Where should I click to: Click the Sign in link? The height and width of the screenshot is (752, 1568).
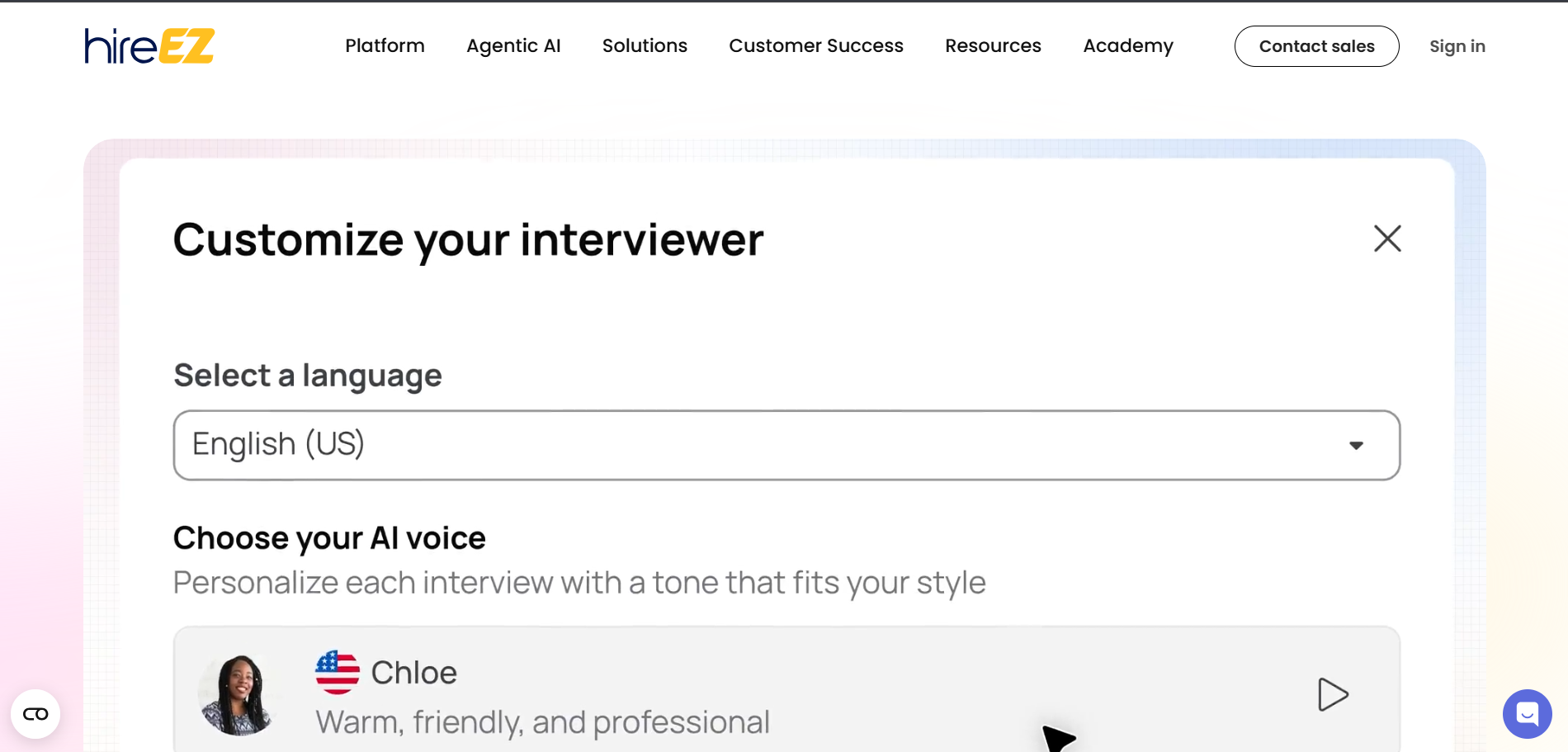1457,46
